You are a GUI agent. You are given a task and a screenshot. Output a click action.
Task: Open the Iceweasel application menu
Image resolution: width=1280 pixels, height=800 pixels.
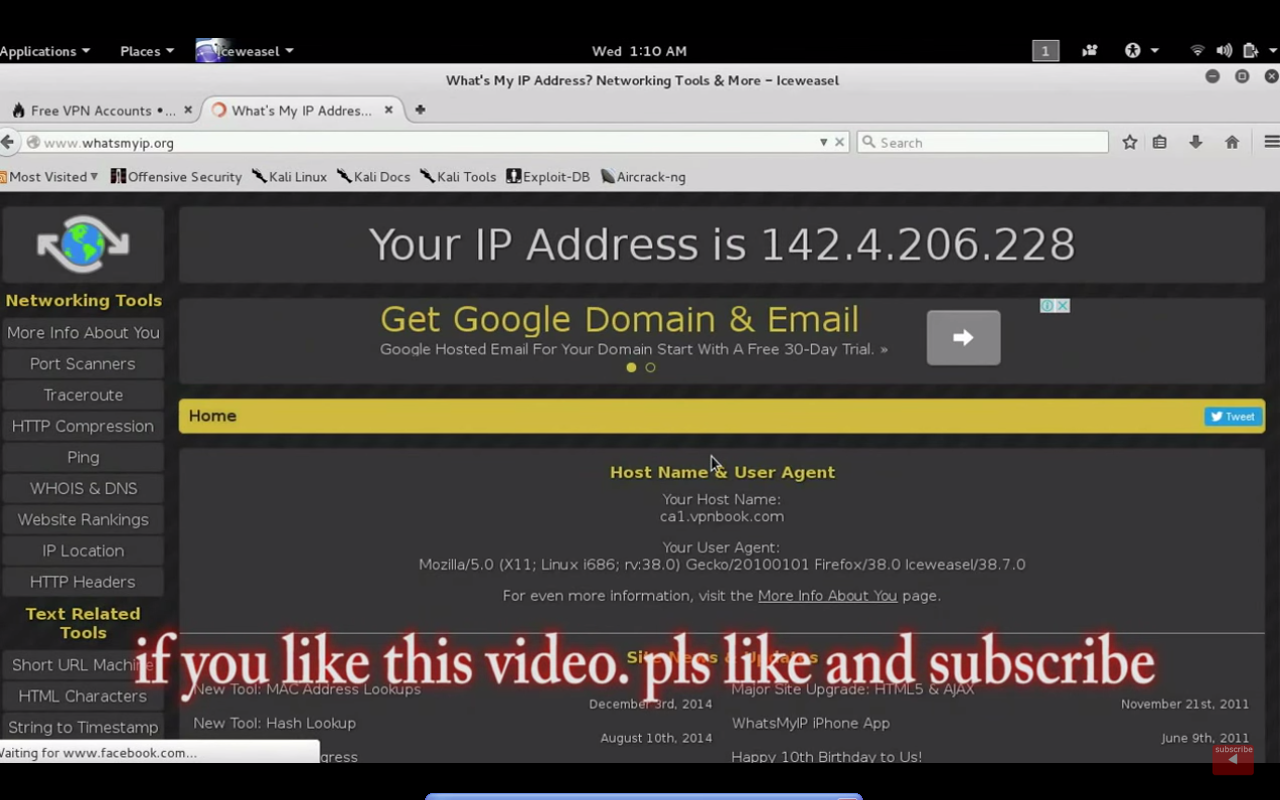tap(245, 51)
